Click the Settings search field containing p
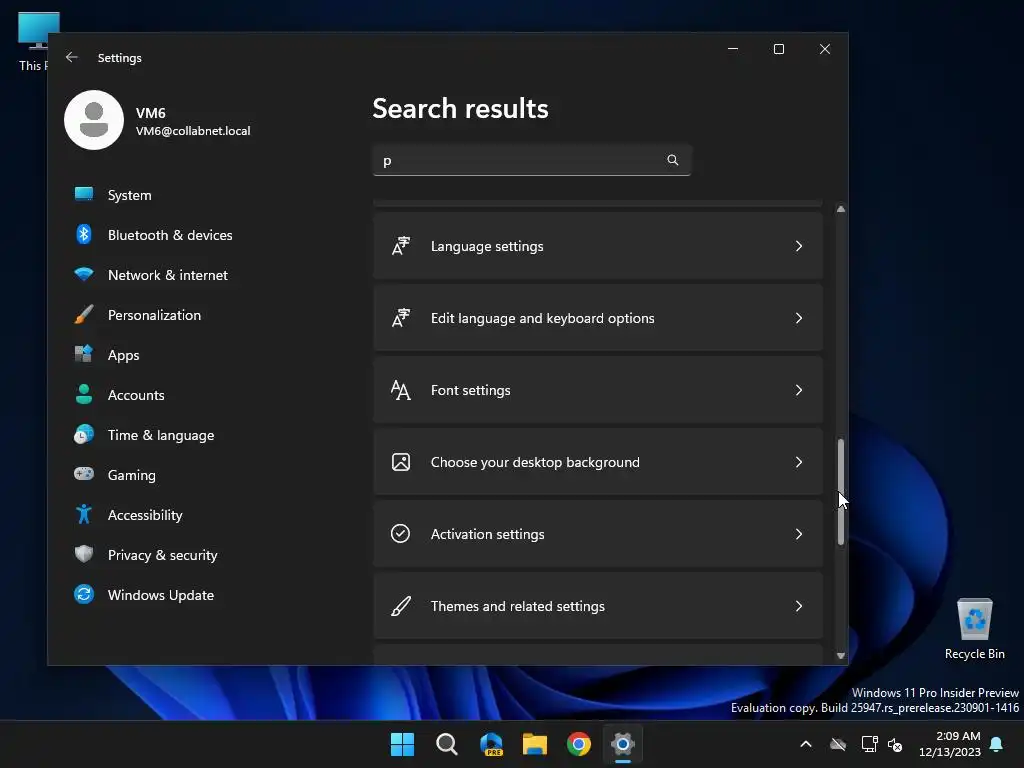This screenshot has height=768, width=1024. click(x=532, y=160)
